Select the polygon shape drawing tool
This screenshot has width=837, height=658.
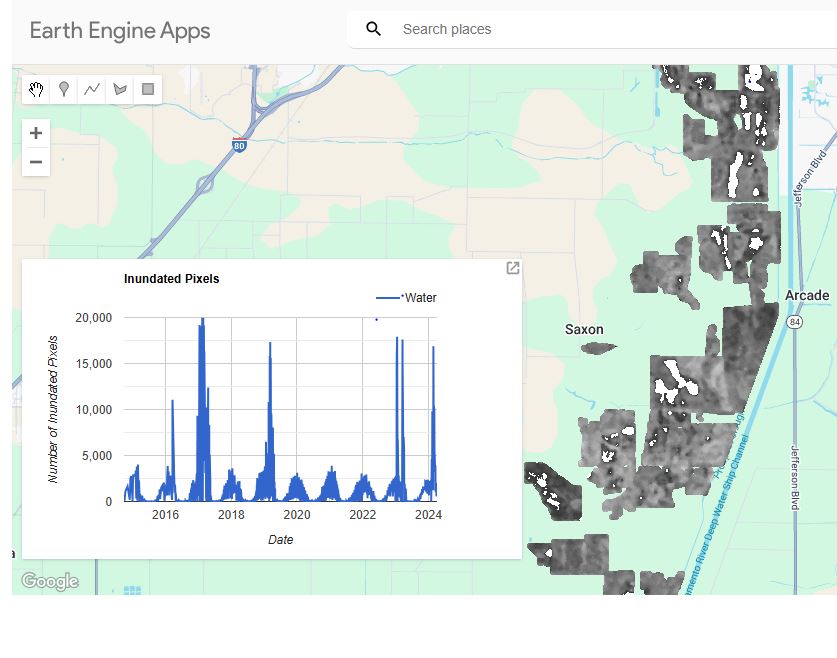120,89
